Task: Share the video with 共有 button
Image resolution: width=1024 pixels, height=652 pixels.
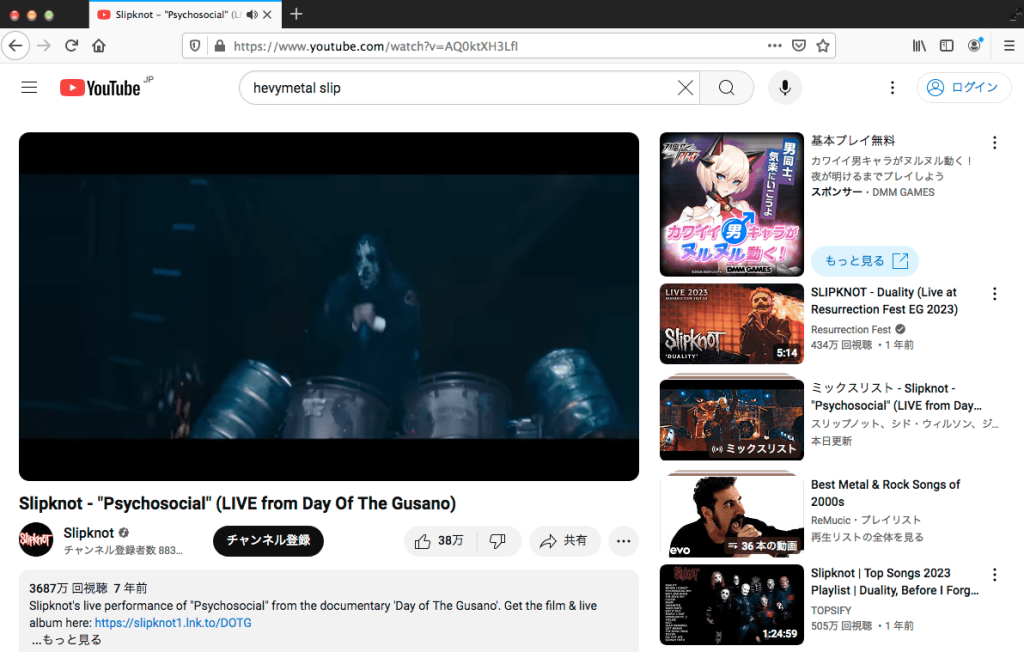Action: click(564, 541)
